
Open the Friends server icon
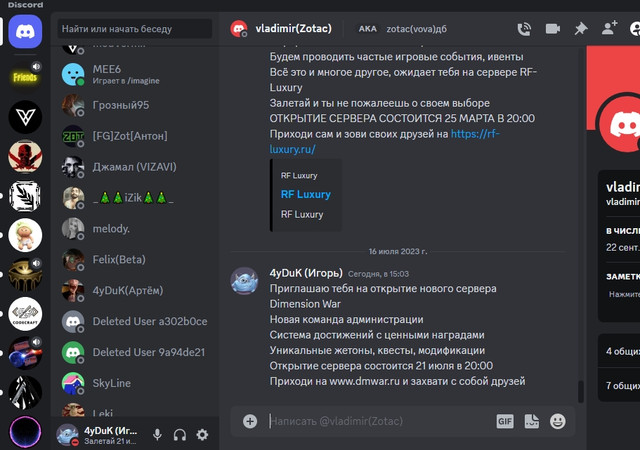[x=25, y=77]
